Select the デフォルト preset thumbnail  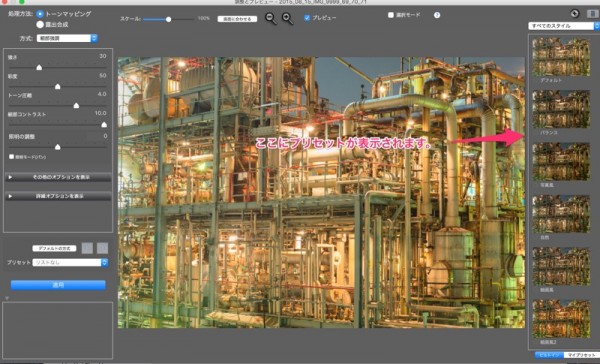[x=561, y=57]
